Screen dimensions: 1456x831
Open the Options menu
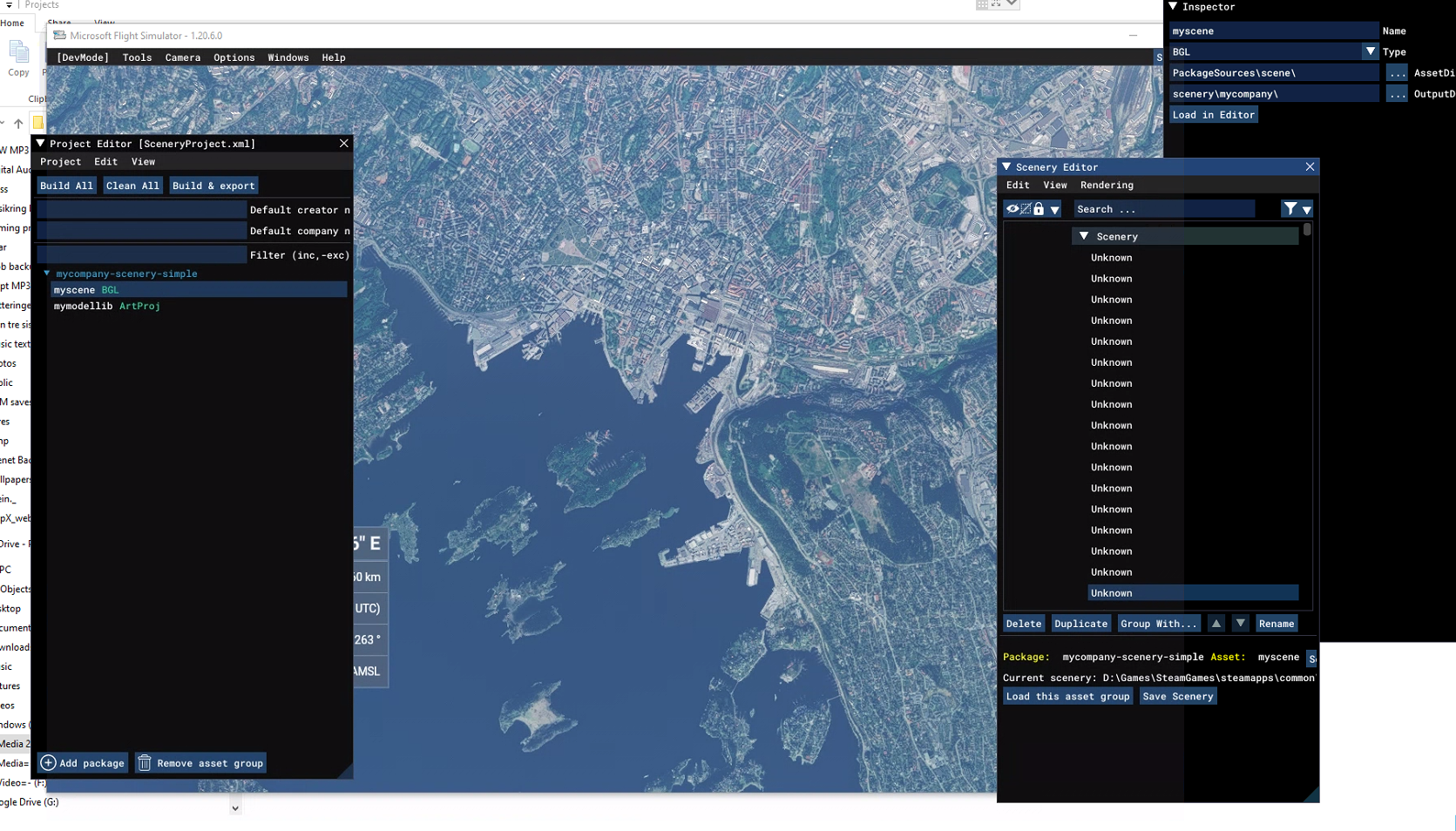tap(234, 57)
